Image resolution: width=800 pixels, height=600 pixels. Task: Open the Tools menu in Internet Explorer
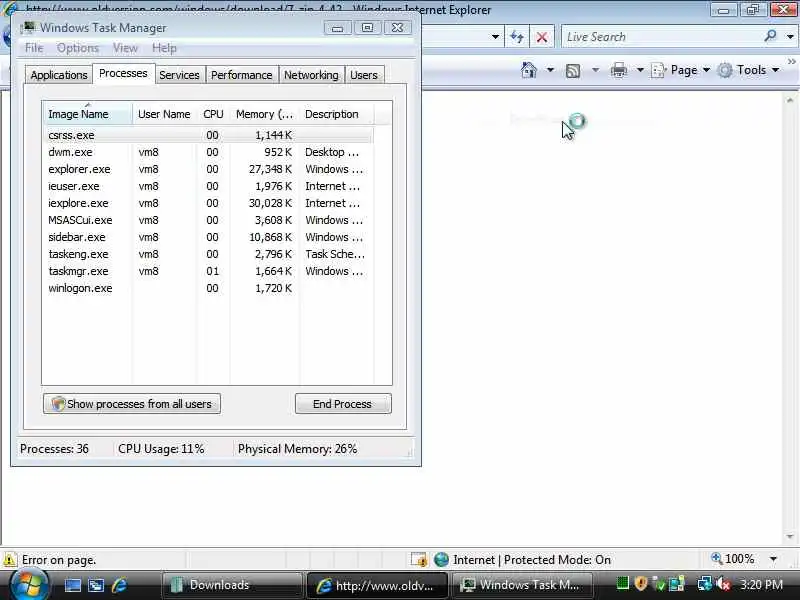click(x=748, y=70)
